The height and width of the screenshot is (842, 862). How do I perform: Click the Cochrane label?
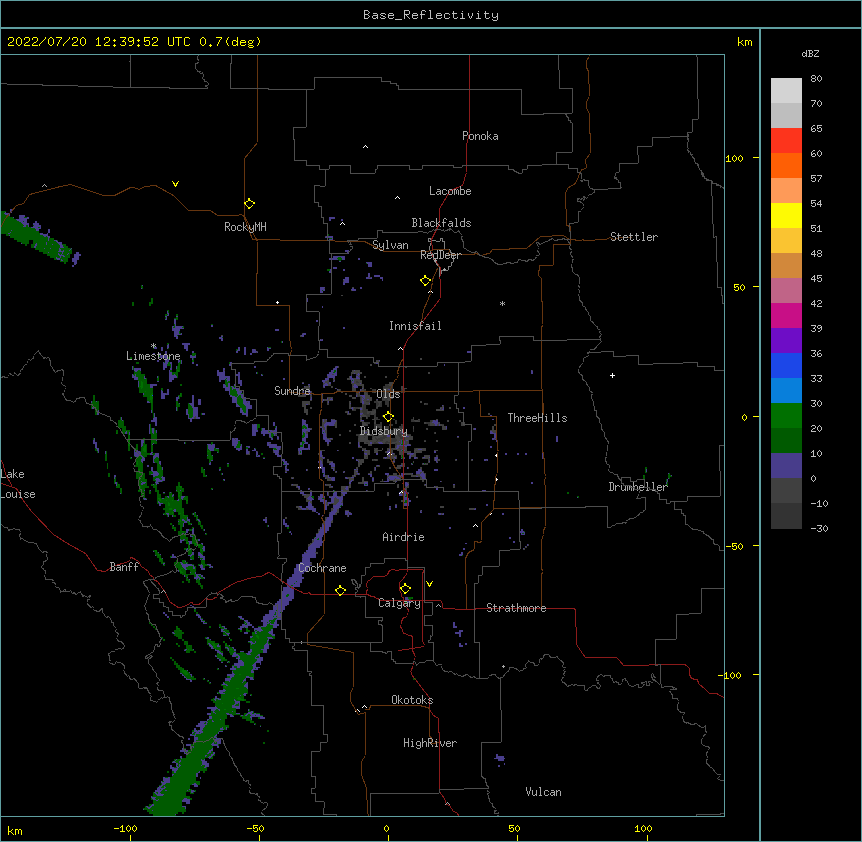point(323,568)
